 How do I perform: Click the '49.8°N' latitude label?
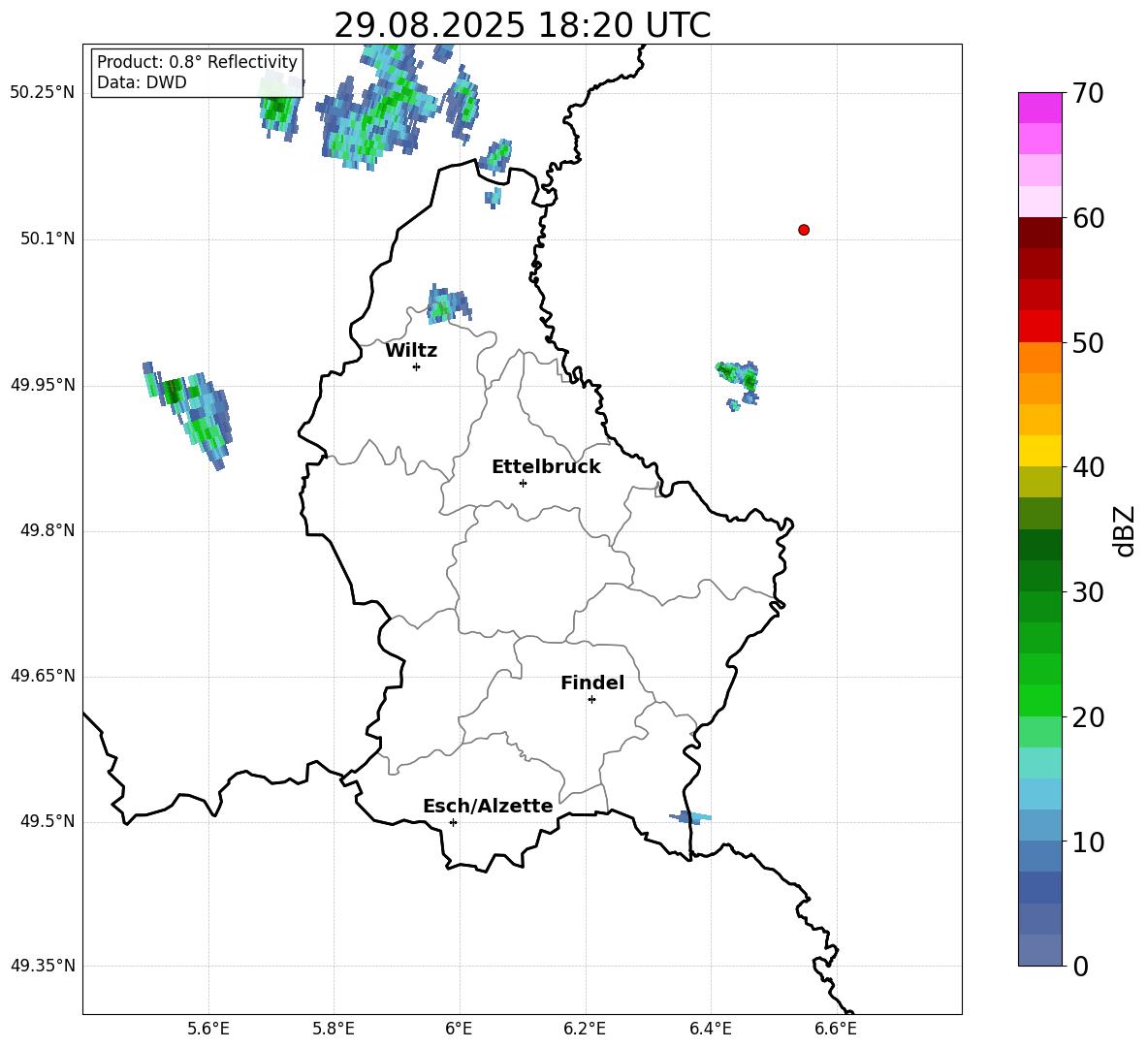click(x=48, y=530)
